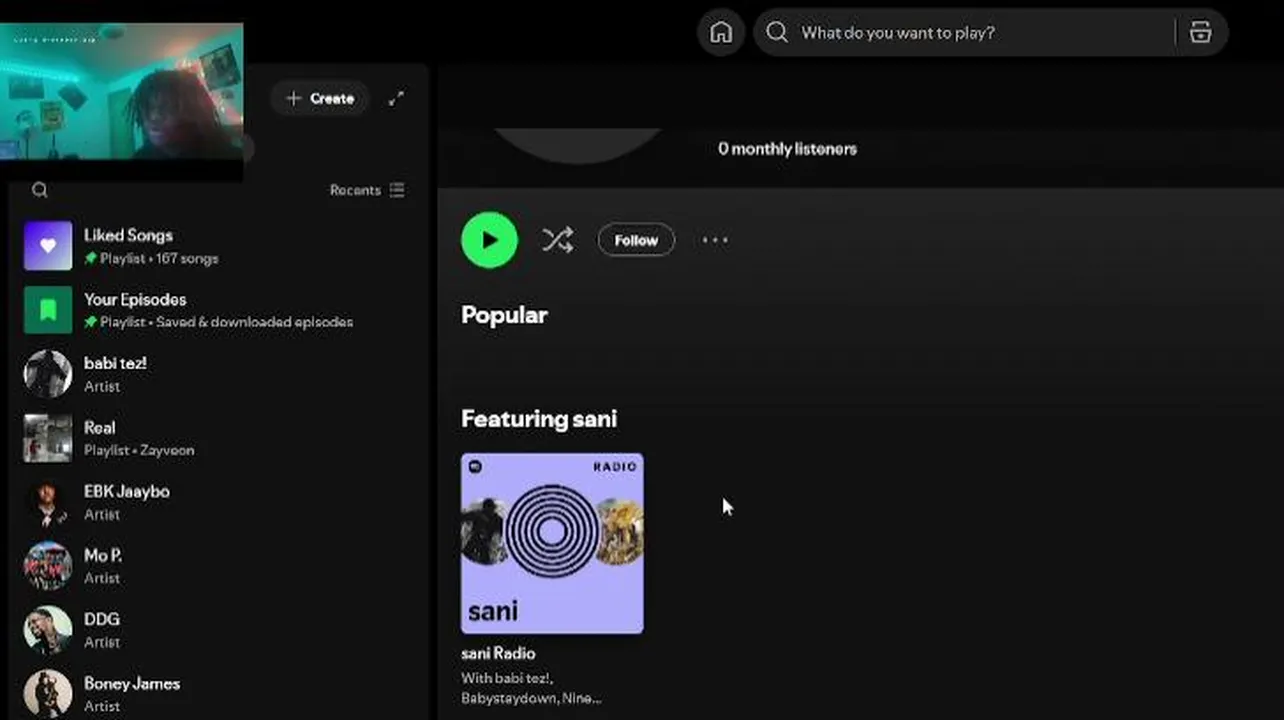Select babi tez! artist in library
This screenshot has width=1284, height=720.
115,364
